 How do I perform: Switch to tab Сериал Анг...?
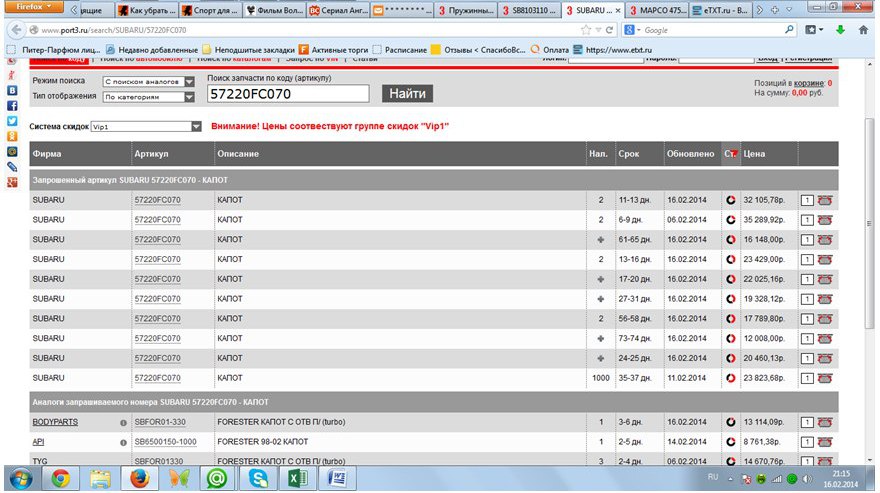click(x=338, y=10)
